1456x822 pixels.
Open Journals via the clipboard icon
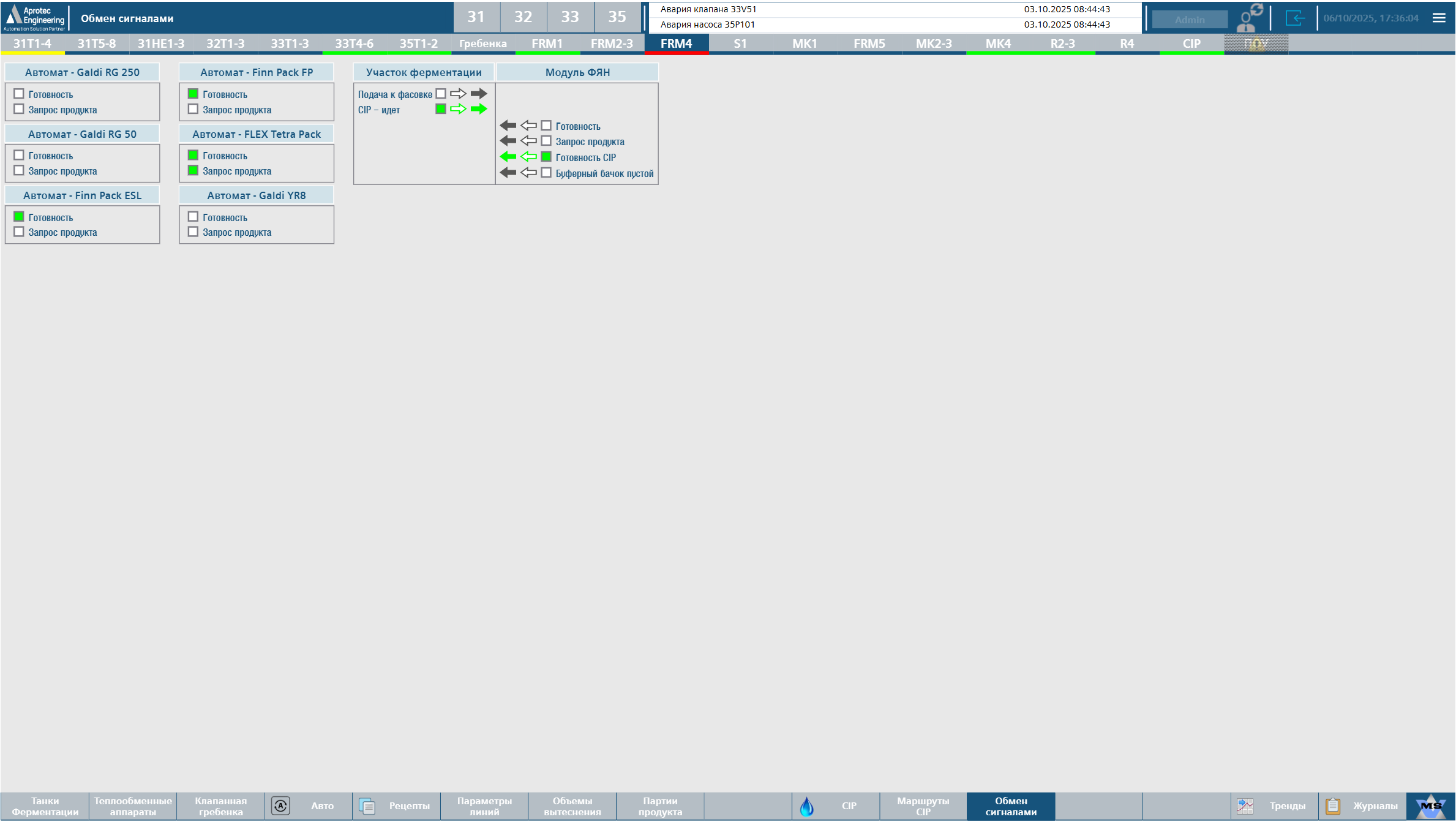1333,806
